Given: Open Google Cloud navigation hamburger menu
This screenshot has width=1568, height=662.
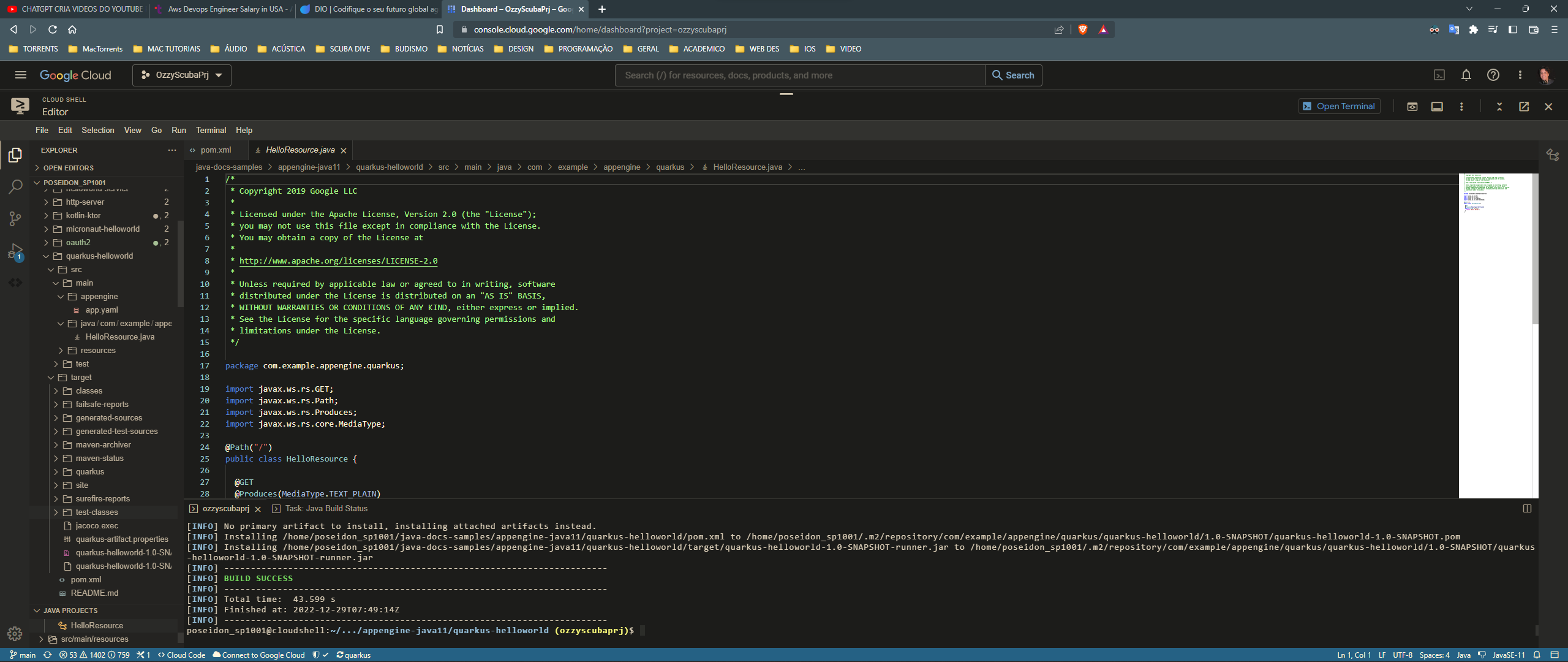Looking at the screenshot, I should [21, 75].
